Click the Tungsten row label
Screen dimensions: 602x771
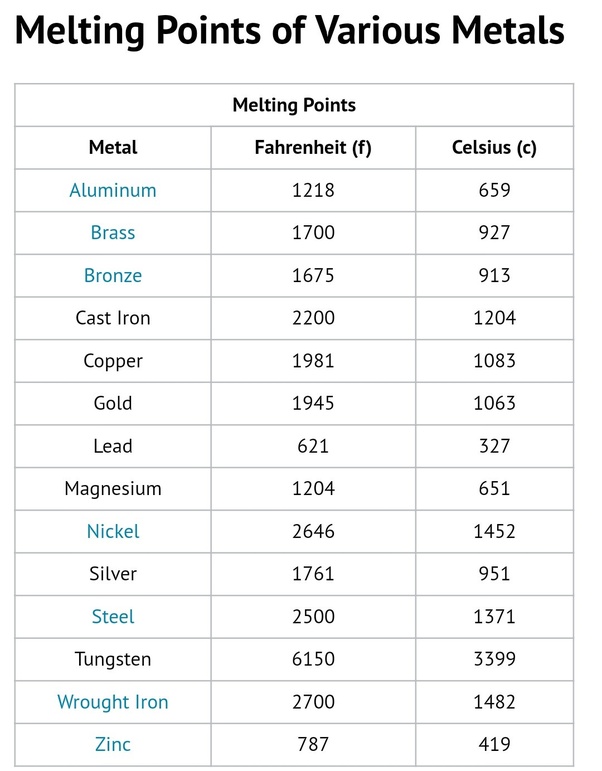click(x=113, y=660)
